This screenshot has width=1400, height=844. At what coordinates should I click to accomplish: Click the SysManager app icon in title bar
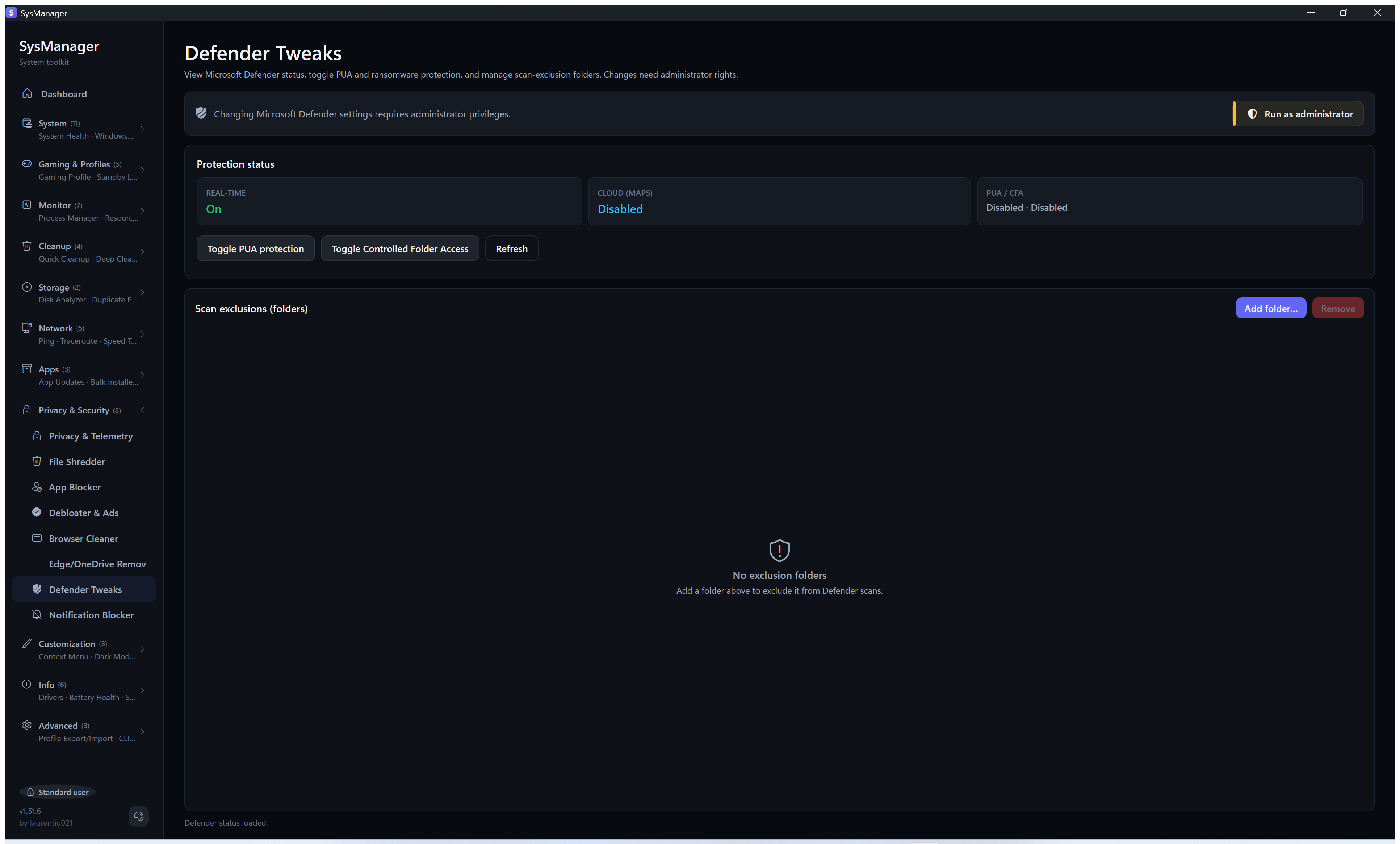pyautogui.click(x=11, y=13)
